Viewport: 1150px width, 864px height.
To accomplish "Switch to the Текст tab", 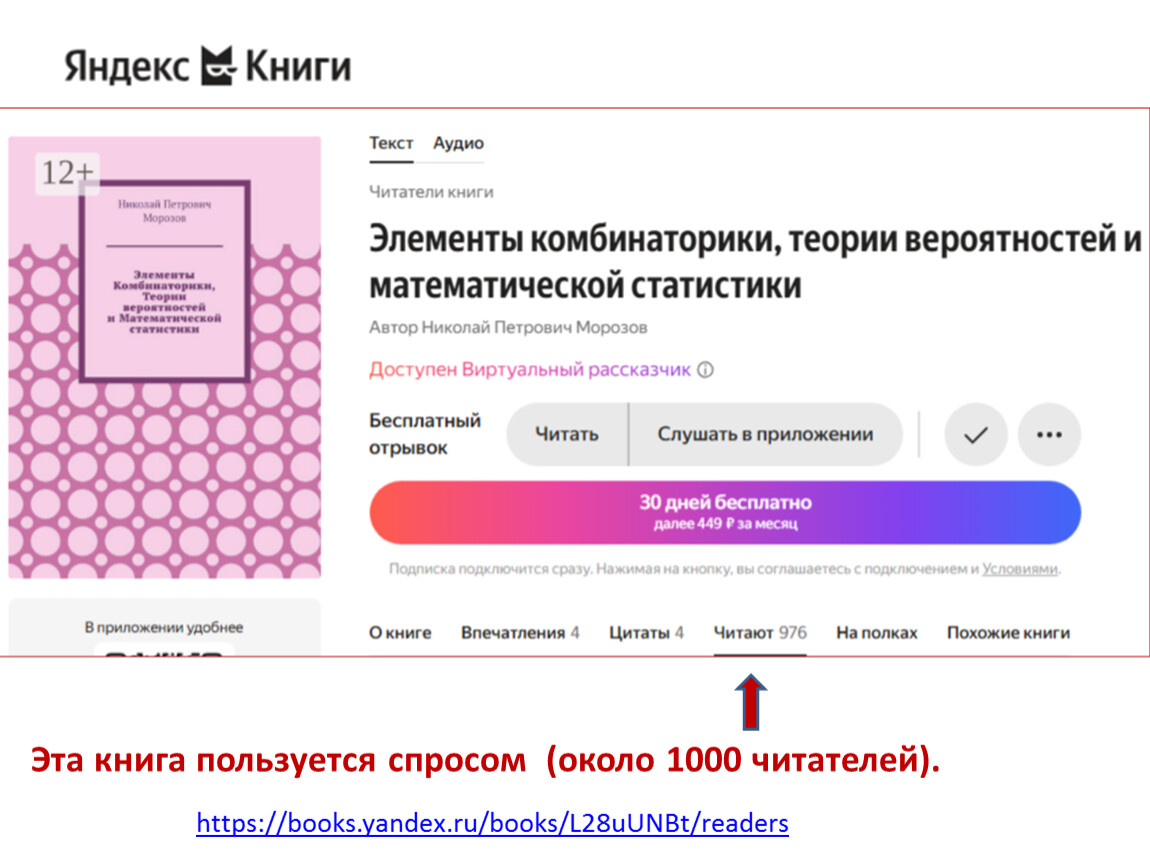I will (391, 143).
